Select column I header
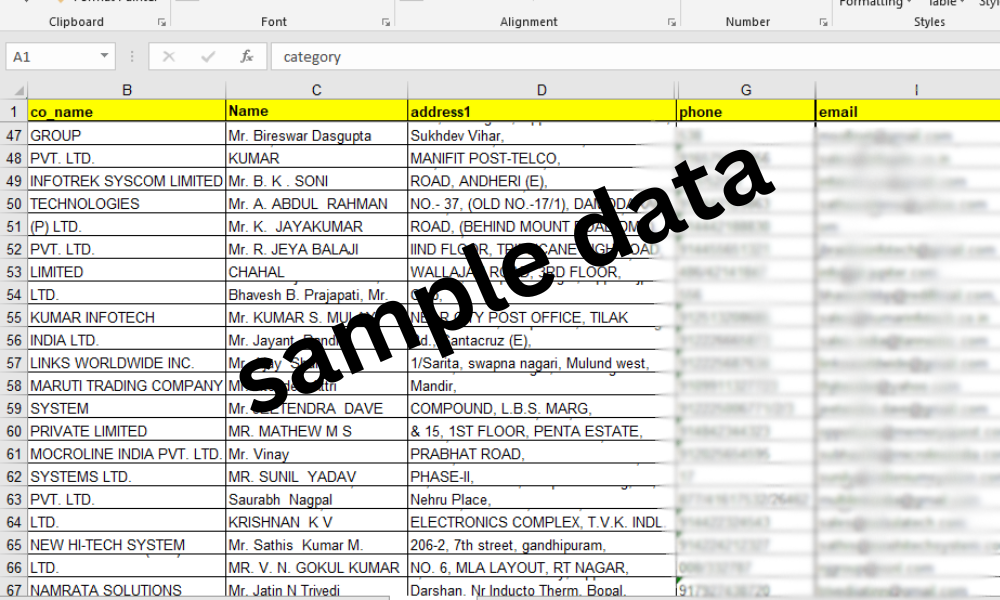1000x600 pixels. [916, 91]
